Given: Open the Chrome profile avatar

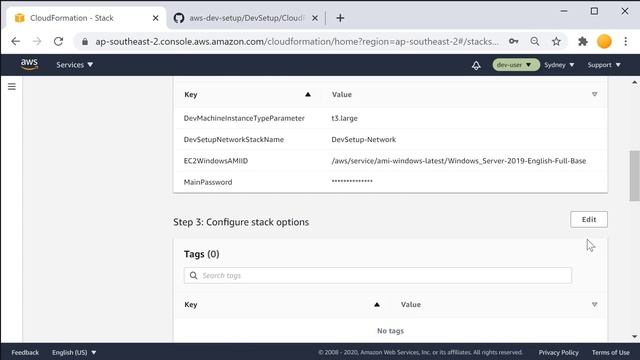Looking at the screenshot, I should click(604, 41).
